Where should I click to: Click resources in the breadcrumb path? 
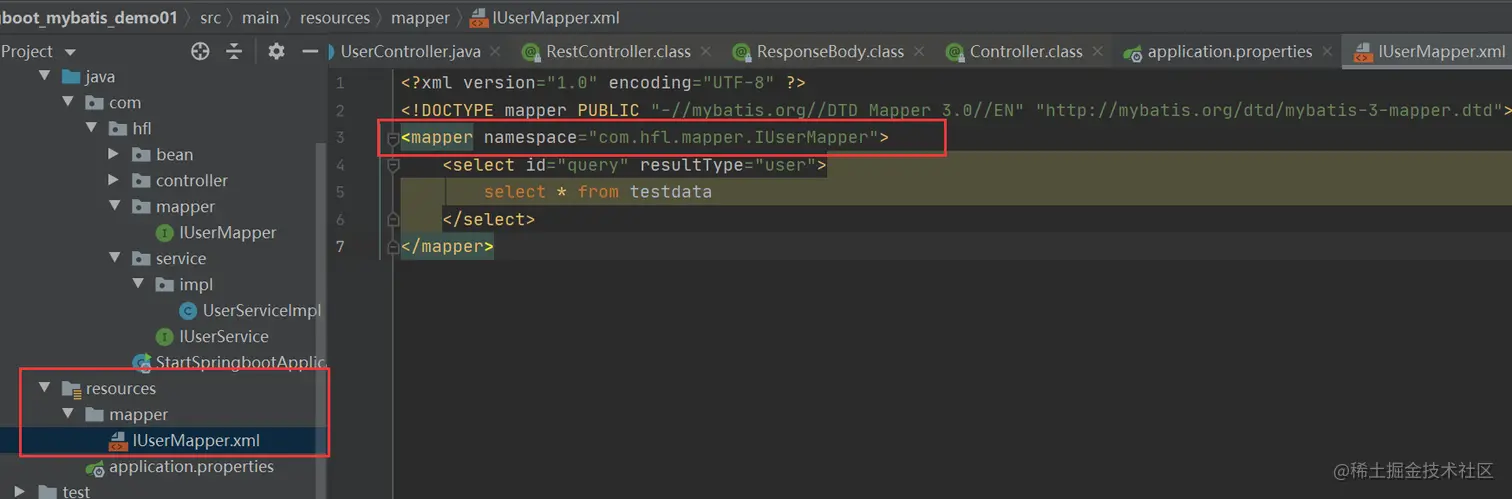pyautogui.click(x=335, y=17)
